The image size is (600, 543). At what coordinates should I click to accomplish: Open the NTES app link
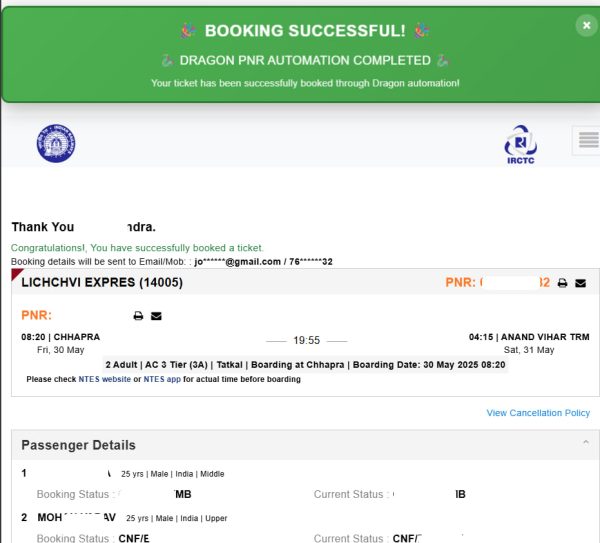[162, 379]
